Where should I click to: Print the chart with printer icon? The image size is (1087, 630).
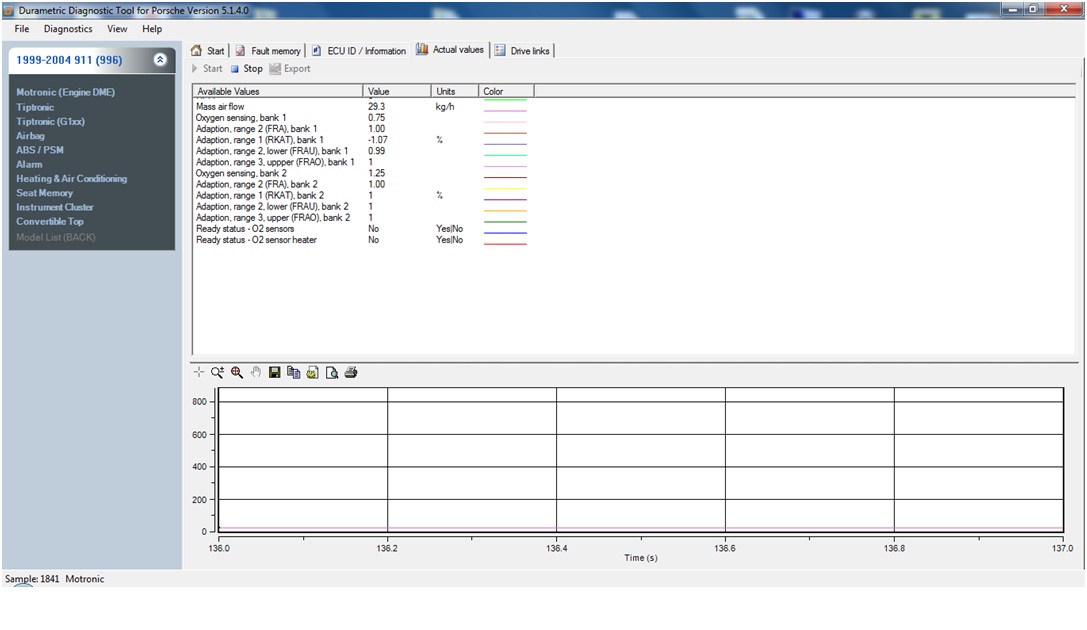[351, 372]
